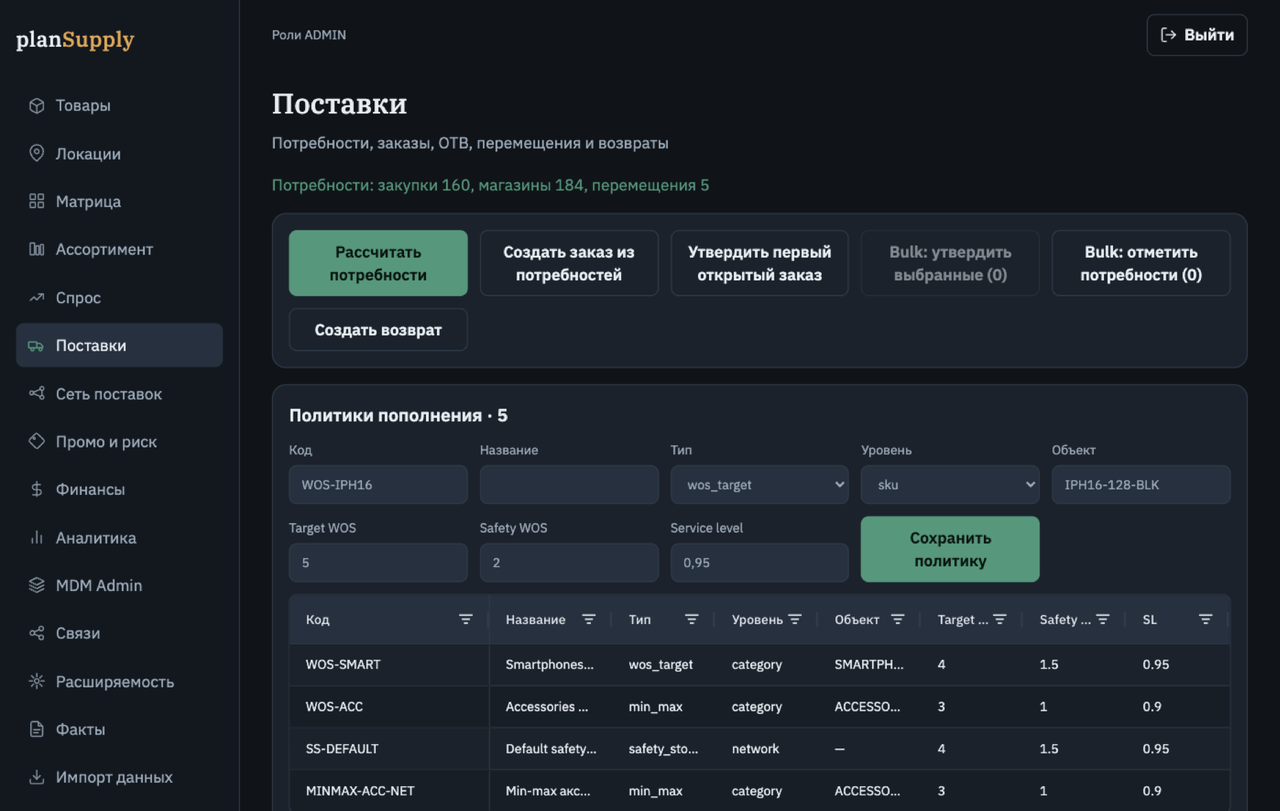Open the Уровень dropdown showing sku
1280x811 pixels.
click(x=950, y=484)
